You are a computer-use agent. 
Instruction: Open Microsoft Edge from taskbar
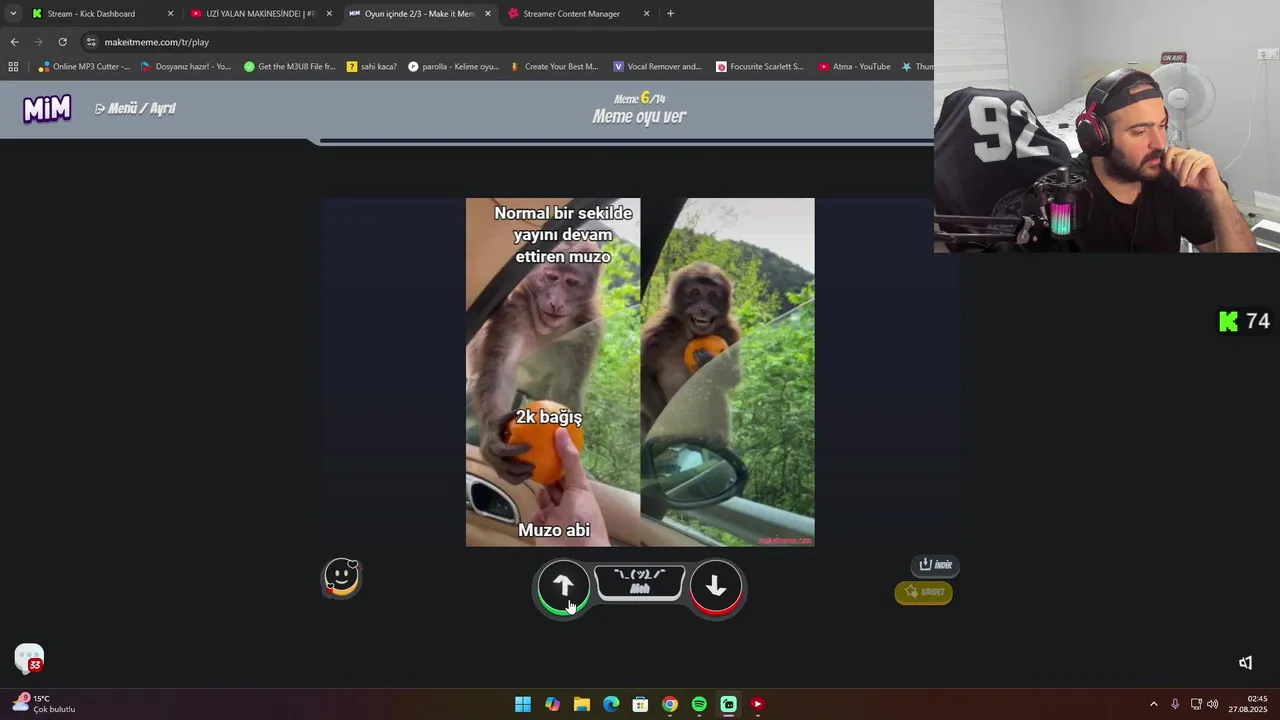pos(611,704)
